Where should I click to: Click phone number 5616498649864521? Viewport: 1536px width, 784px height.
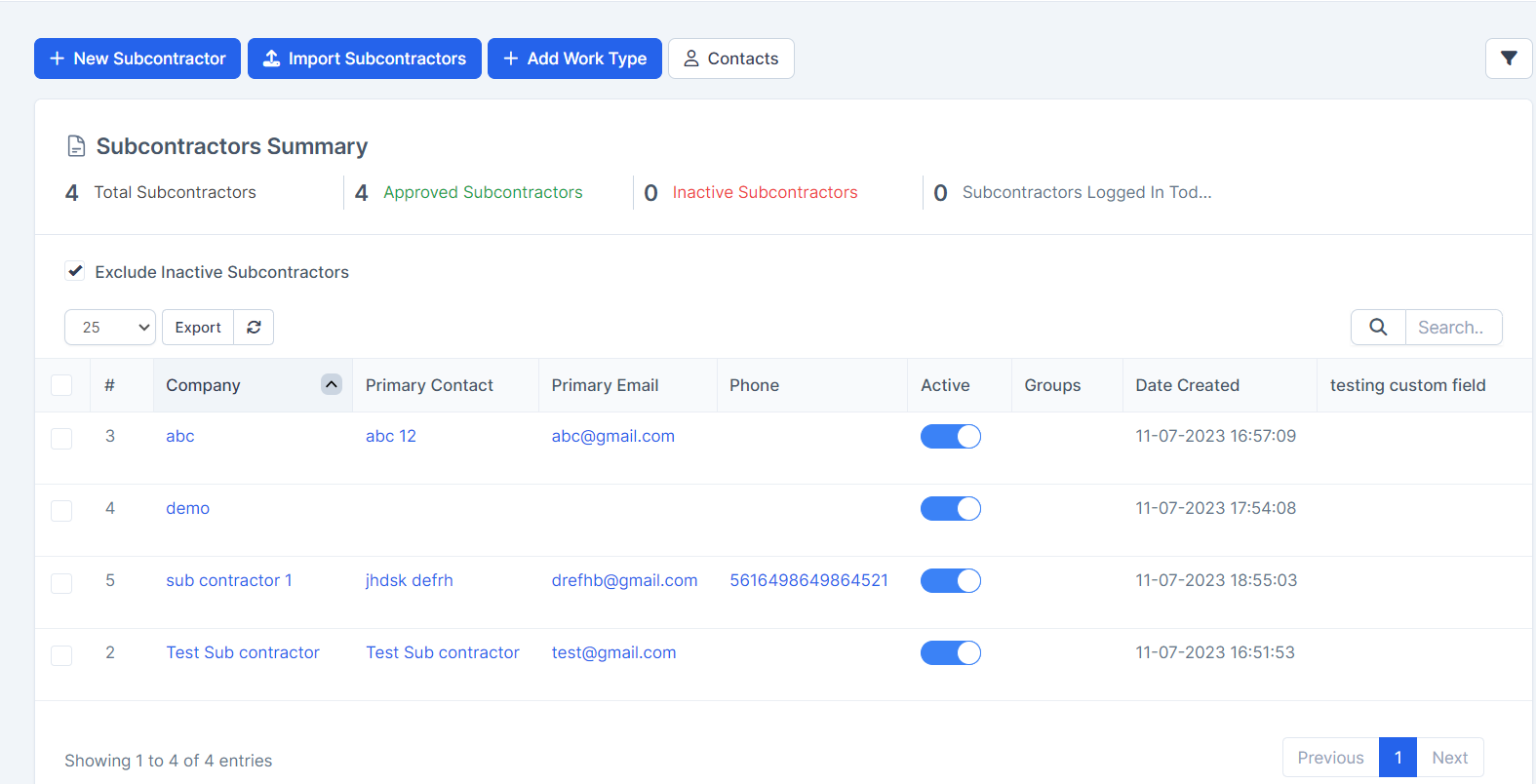[x=809, y=580]
